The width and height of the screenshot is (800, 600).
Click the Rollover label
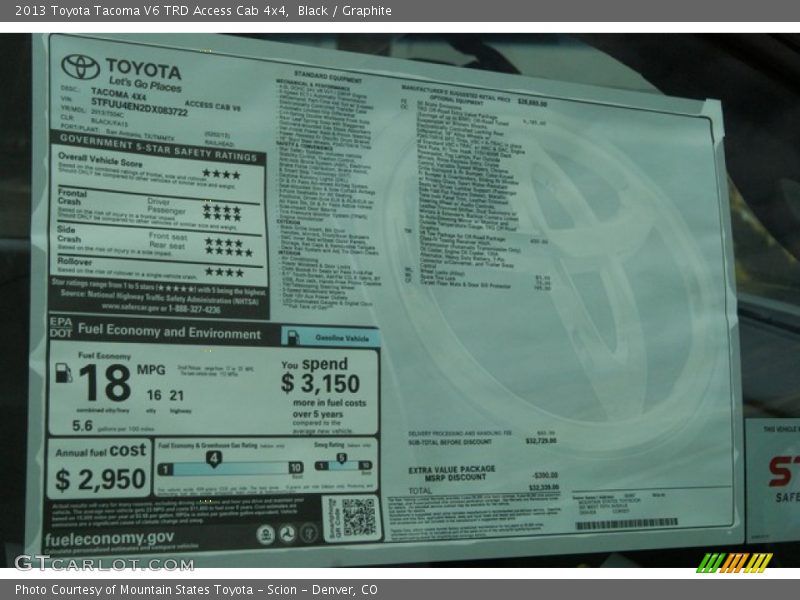tap(74, 262)
